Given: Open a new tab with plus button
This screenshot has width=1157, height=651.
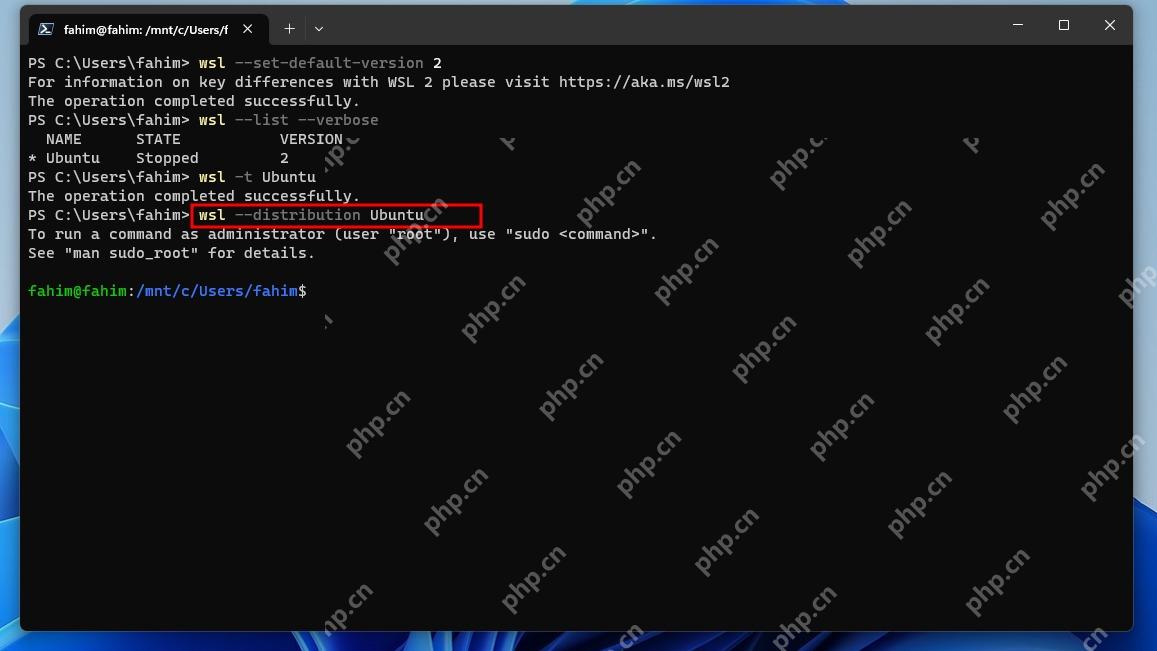Looking at the screenshot, I should tap(289, 29).
